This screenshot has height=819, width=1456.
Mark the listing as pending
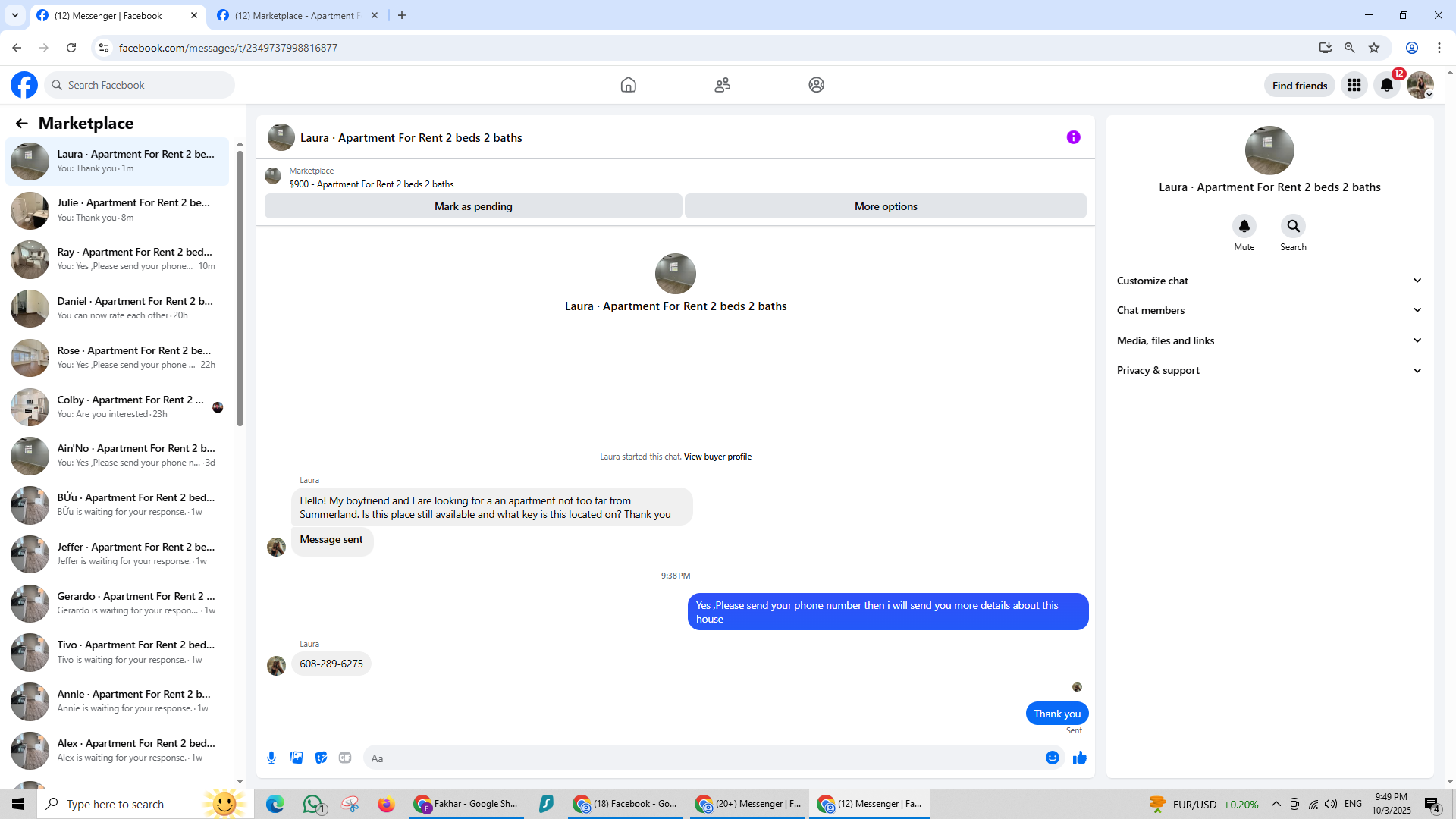point(473,206)
